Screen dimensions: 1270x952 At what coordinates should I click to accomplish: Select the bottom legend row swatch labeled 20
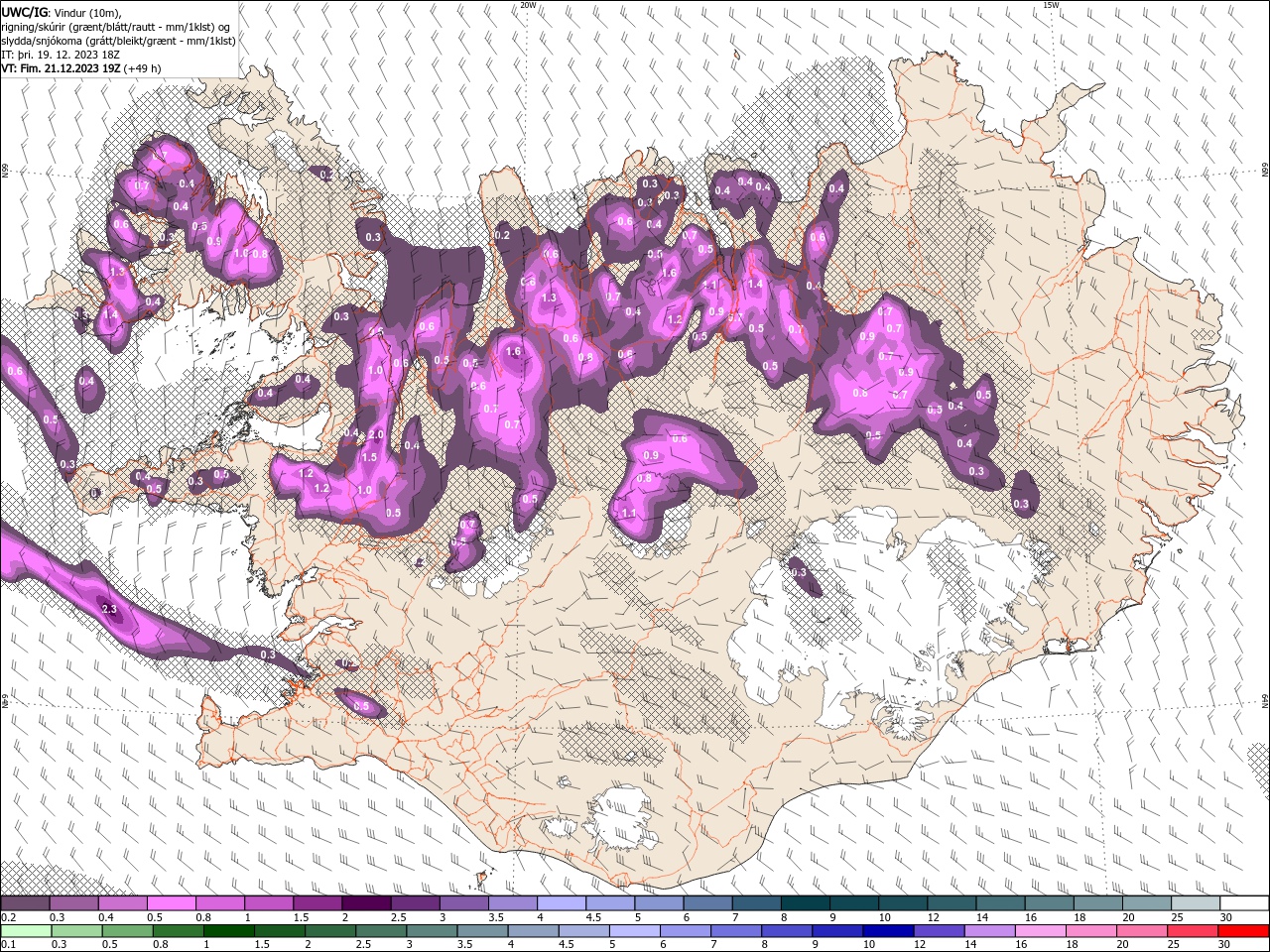click(1141, 931)
